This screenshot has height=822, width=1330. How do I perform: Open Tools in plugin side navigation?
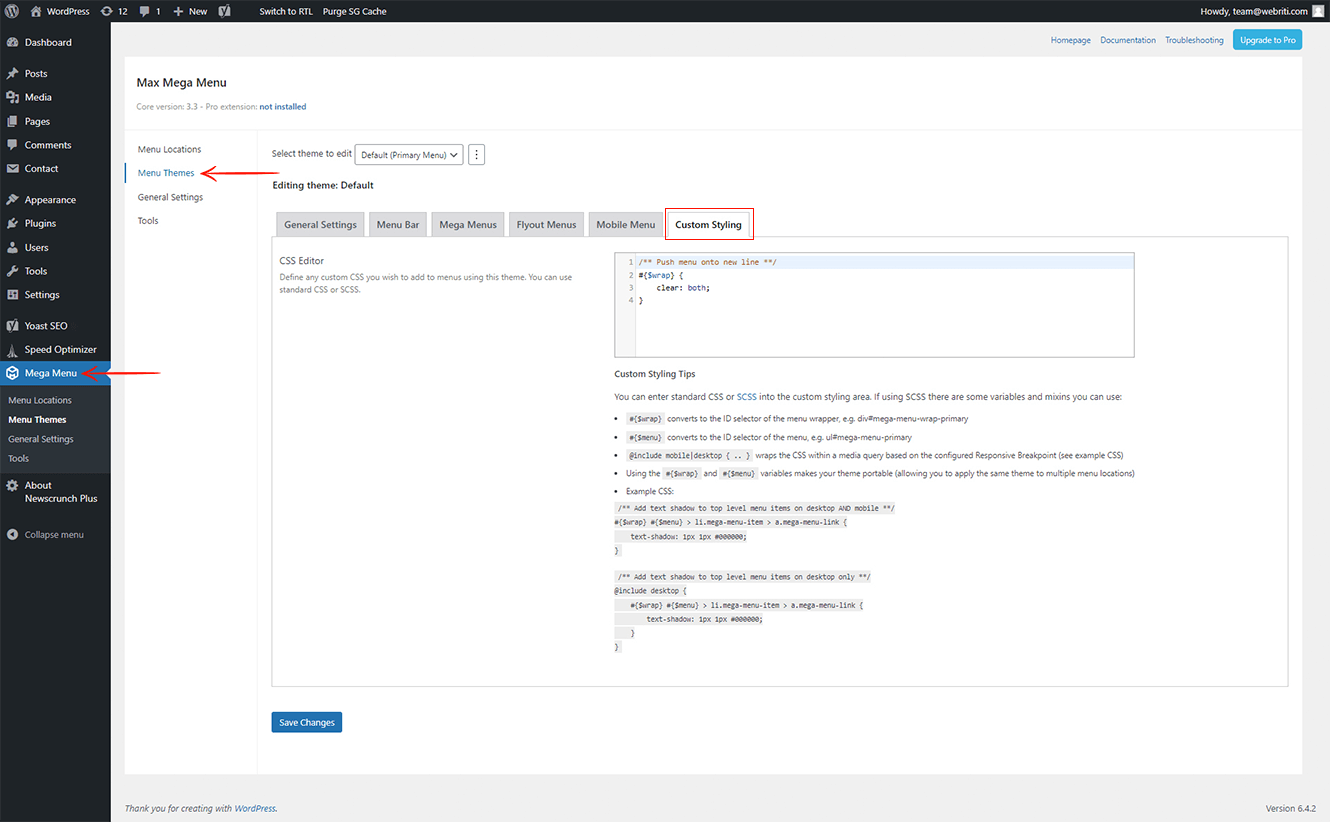point(148,221)
